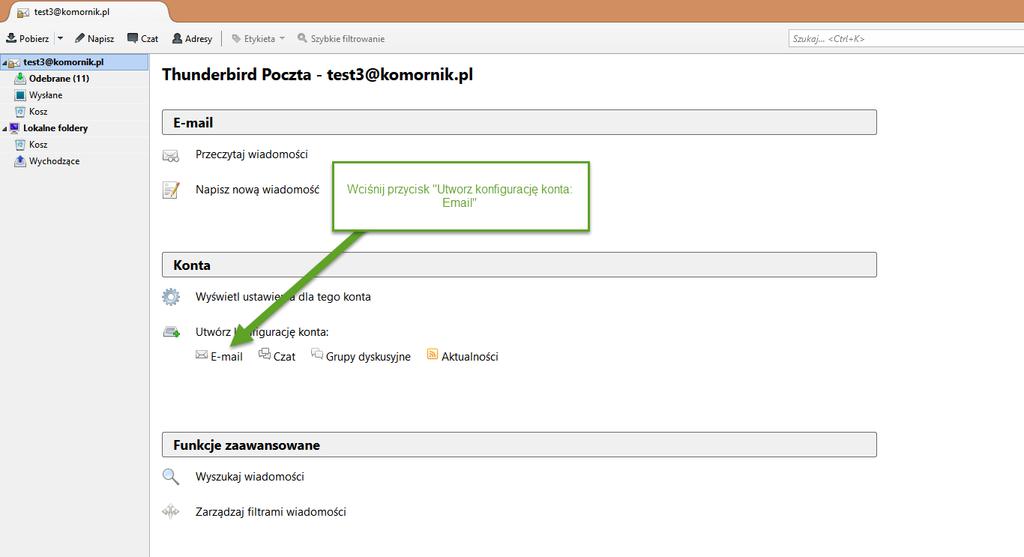Viewport: 1024px width, 557px height.
Task: Select the test3@komornik.pl account in folder tree
Action: (74, 62)
